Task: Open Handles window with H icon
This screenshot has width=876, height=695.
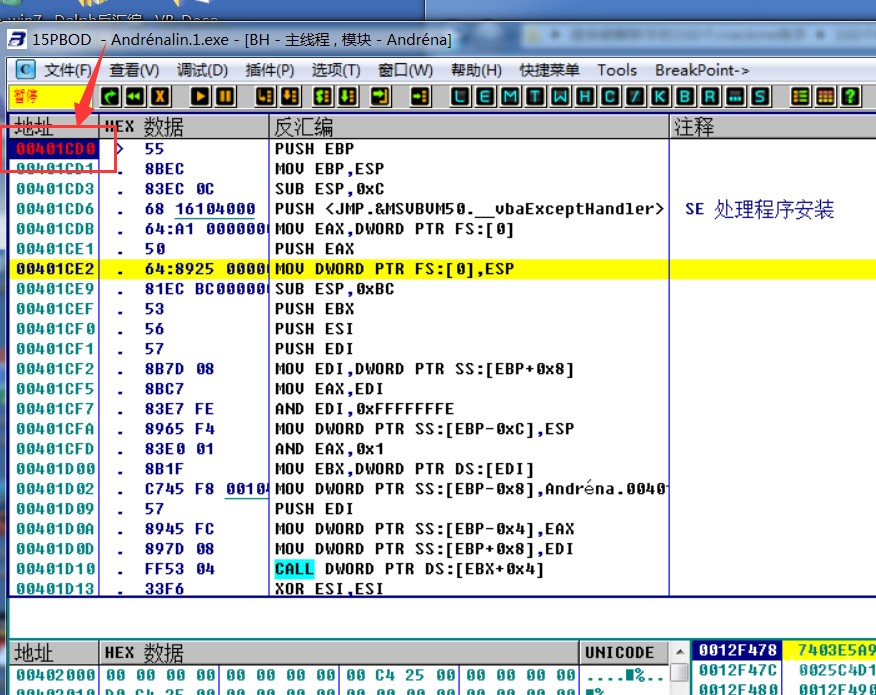Action: [585, 97]
